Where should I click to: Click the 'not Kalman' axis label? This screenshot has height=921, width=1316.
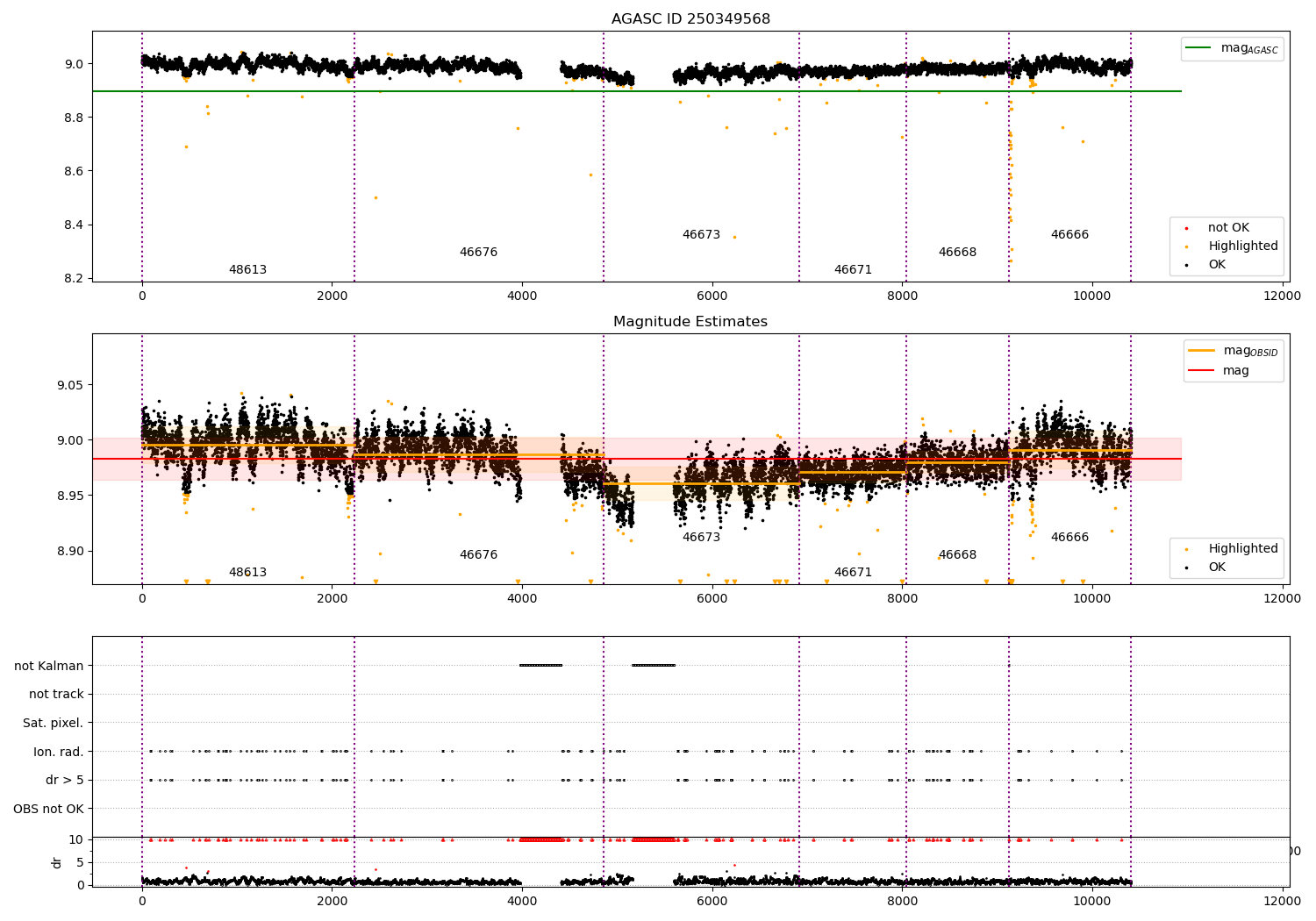point(49,666)
